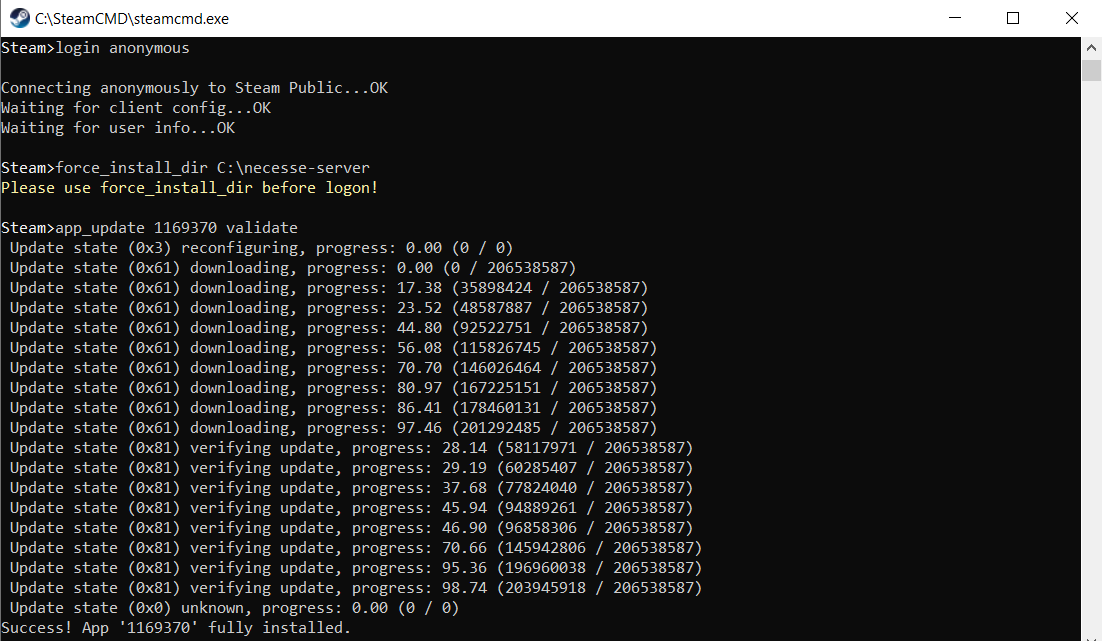The width and height of the screenshot is (1102, 641).
Task: Minimize the steamcmd.exe window
Action: point(954,18)
